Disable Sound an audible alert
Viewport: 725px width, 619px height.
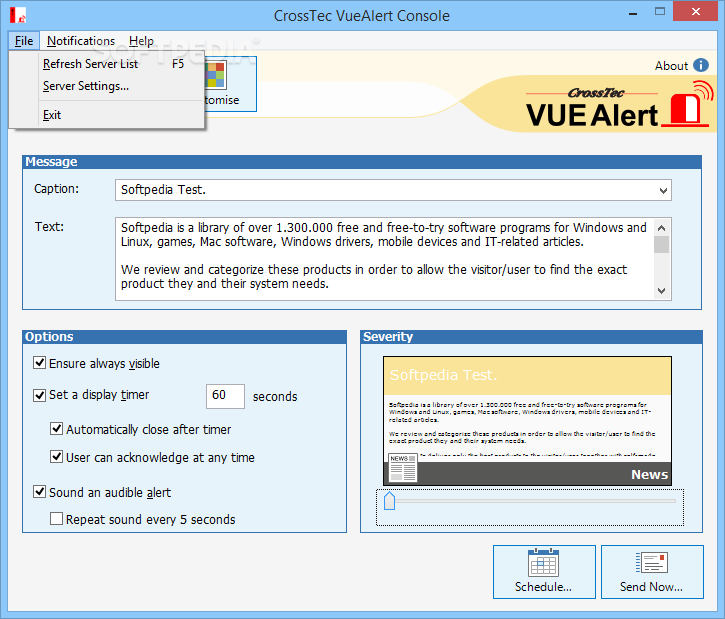pos(39,491)
